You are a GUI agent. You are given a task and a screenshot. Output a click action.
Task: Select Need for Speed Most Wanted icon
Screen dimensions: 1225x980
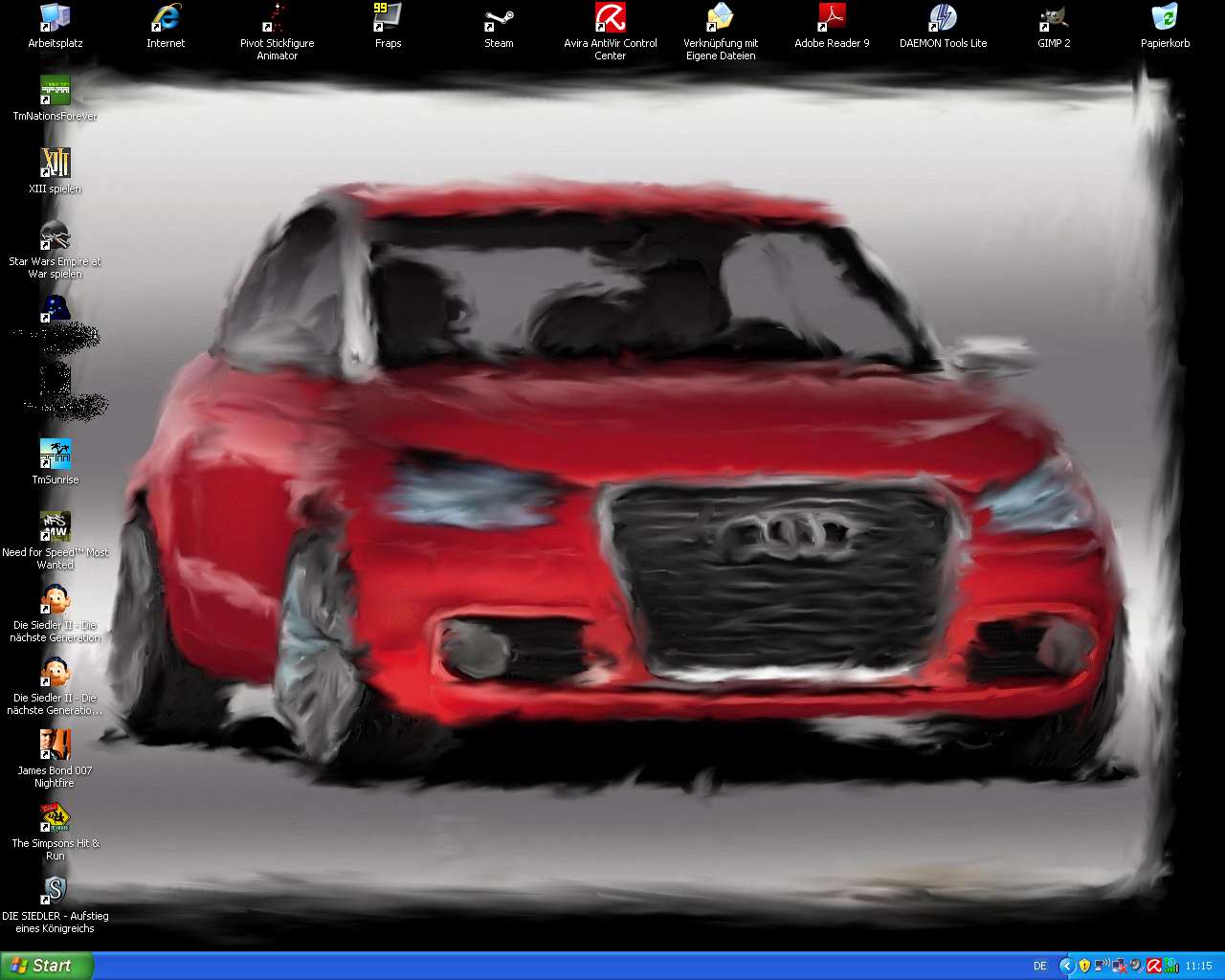(55, 527)
